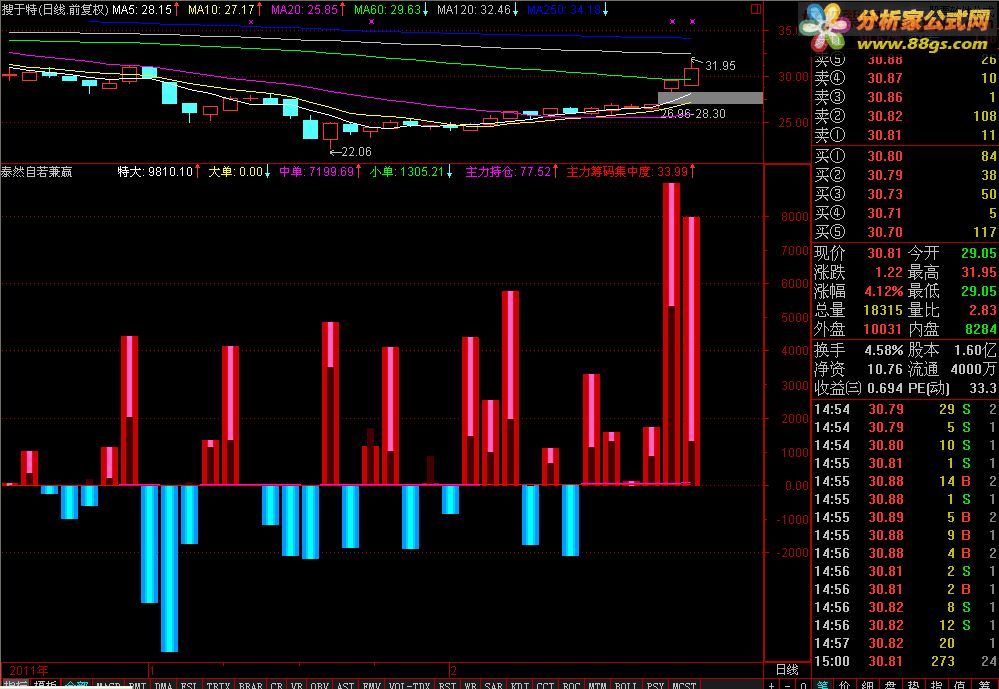This screenshot has height=689, width=999.
Task: Click the 卖② ask row at 30.82
Action: 905,116
